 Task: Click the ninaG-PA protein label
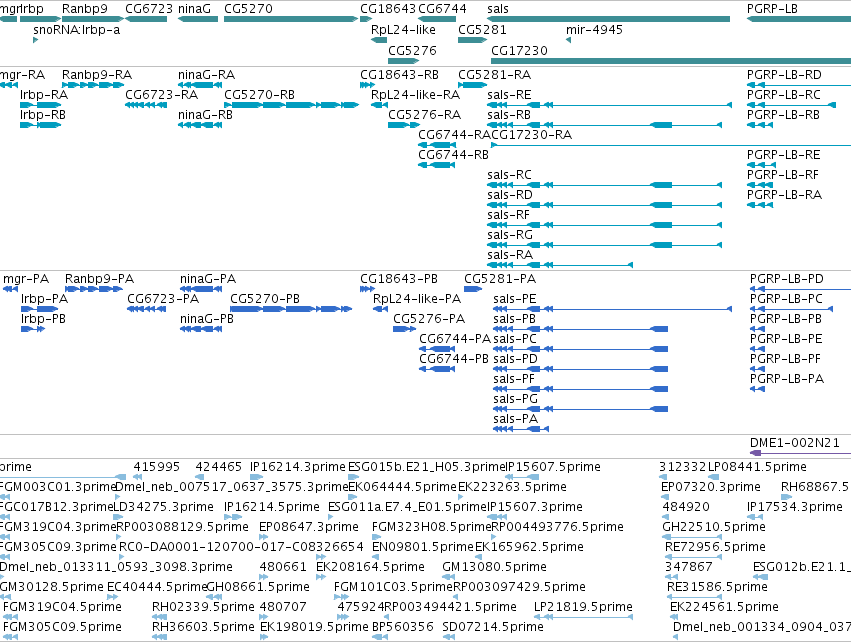tap(208, 278)
